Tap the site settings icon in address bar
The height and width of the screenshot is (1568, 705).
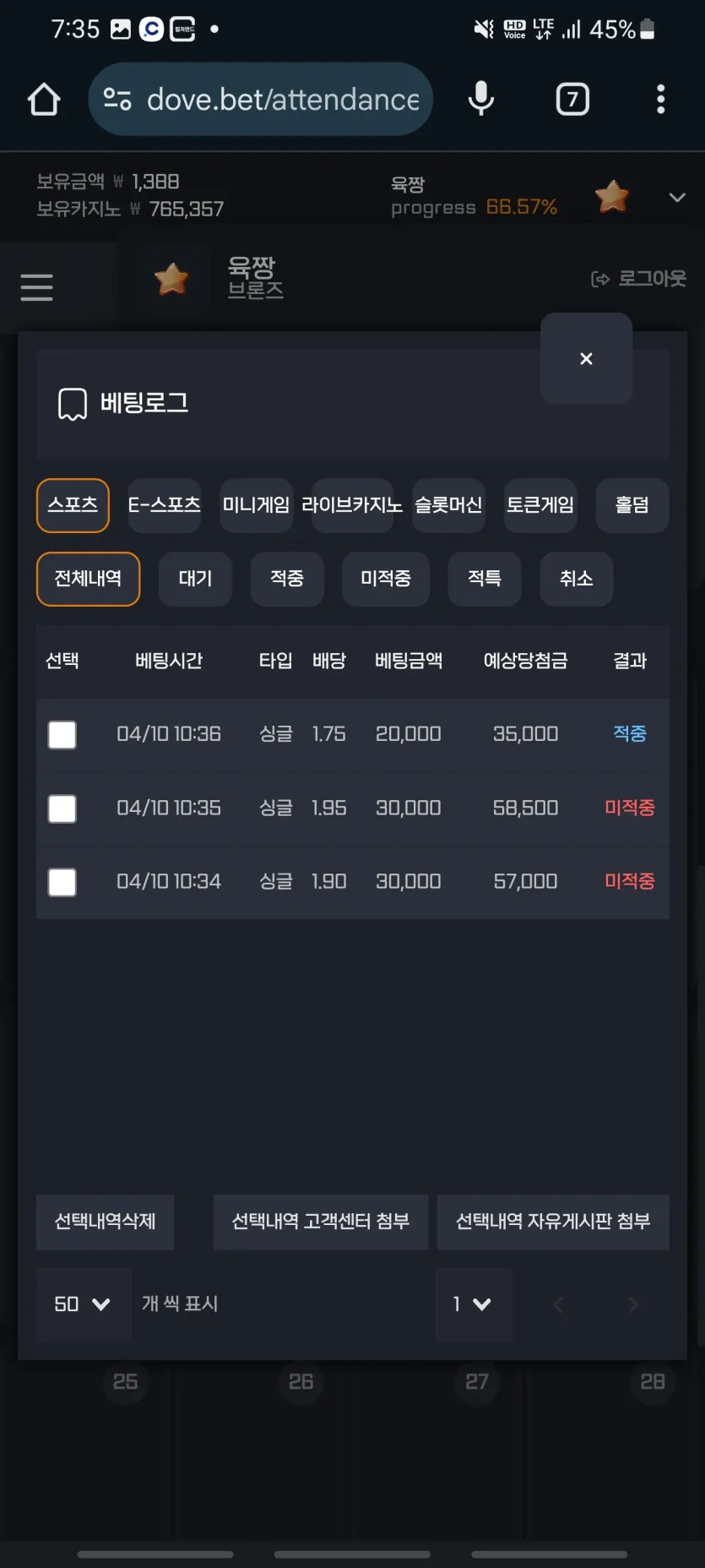tap(117, 100)
